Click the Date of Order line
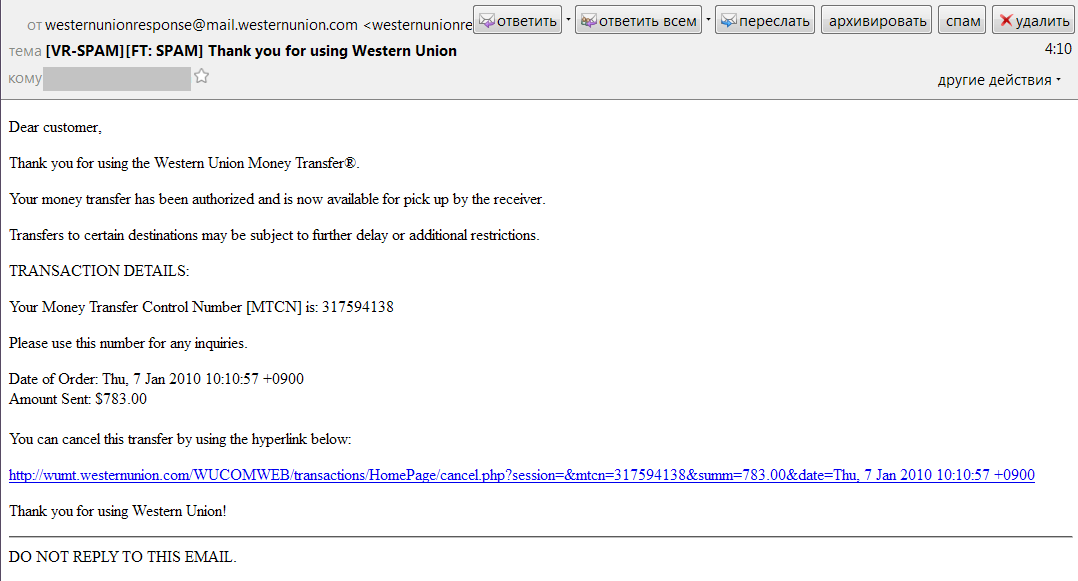The image size is (1078, 581). coord(156,379)
